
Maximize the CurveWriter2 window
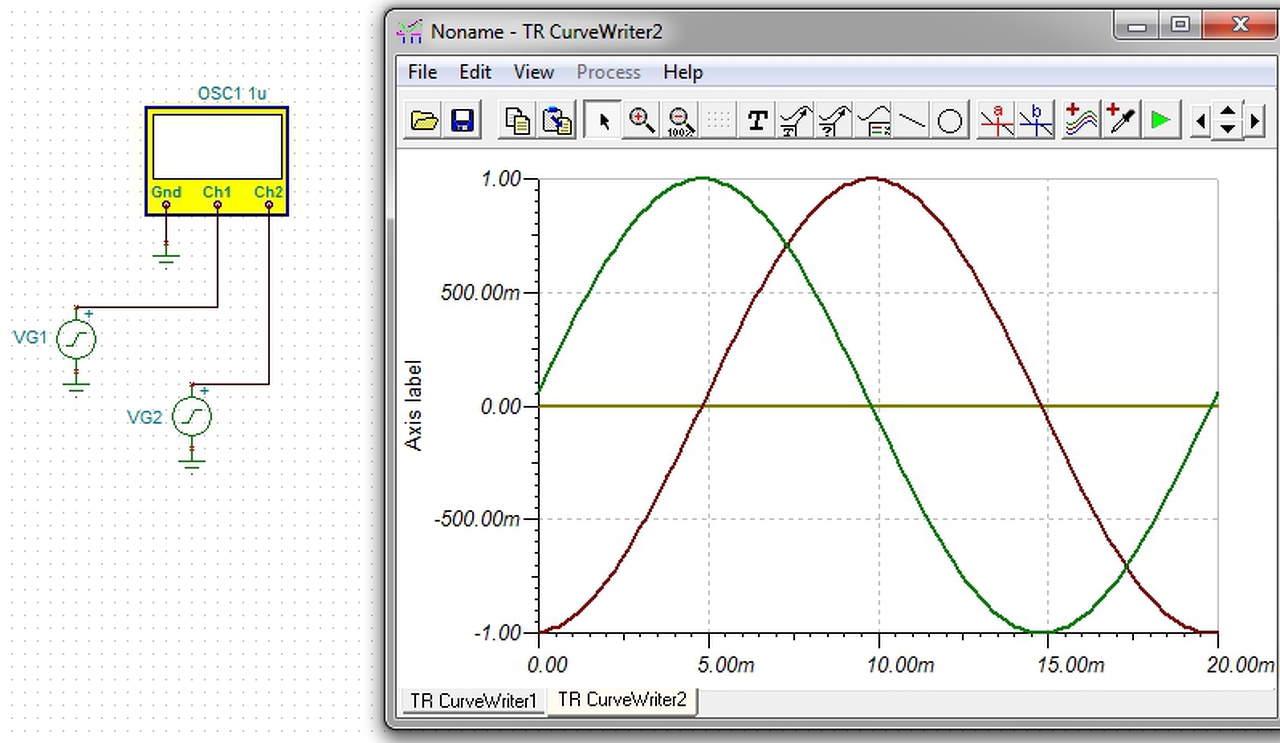pyautogui.click(x=1181, y=26)
